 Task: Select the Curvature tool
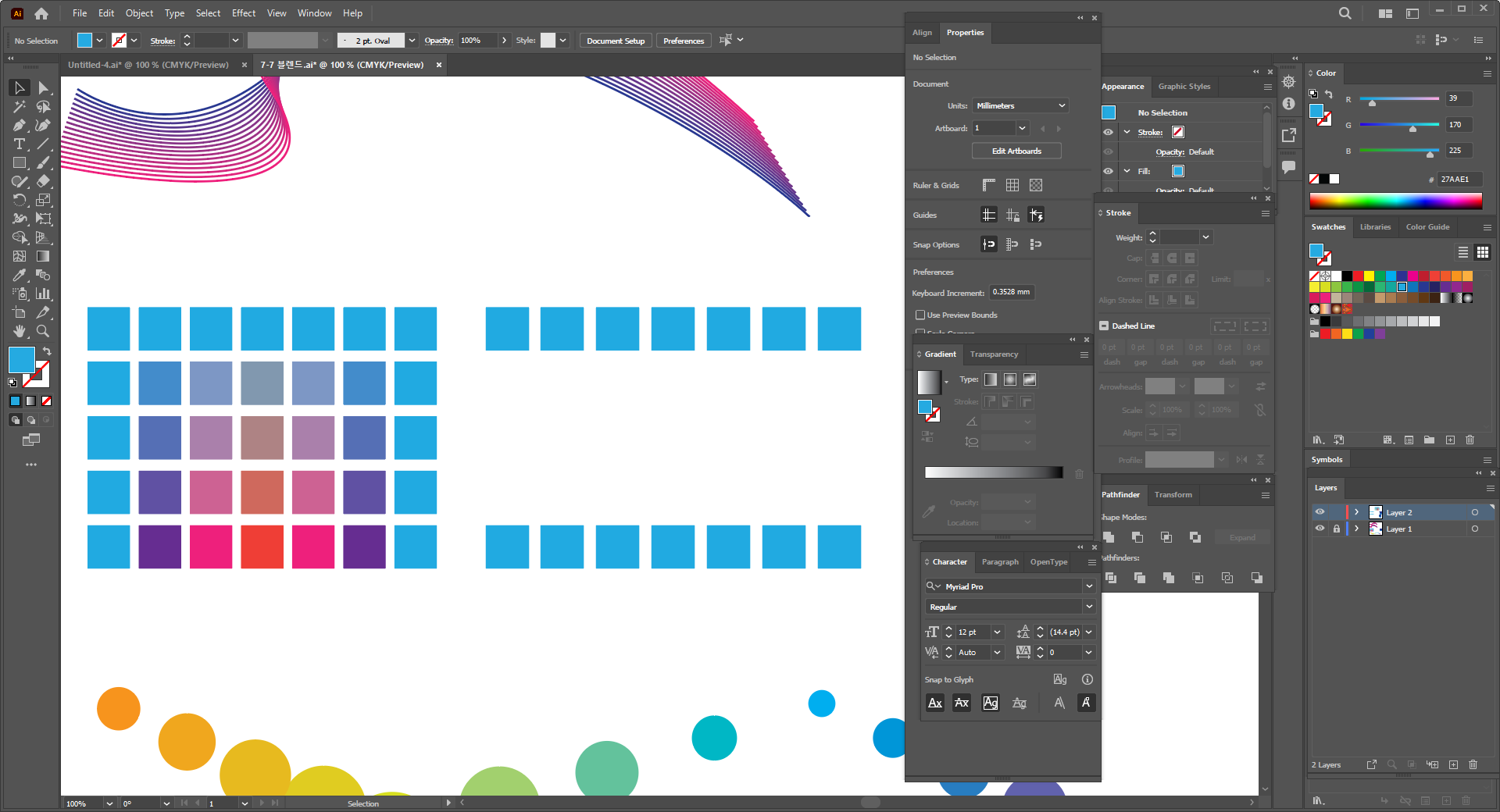click(44, 126)
